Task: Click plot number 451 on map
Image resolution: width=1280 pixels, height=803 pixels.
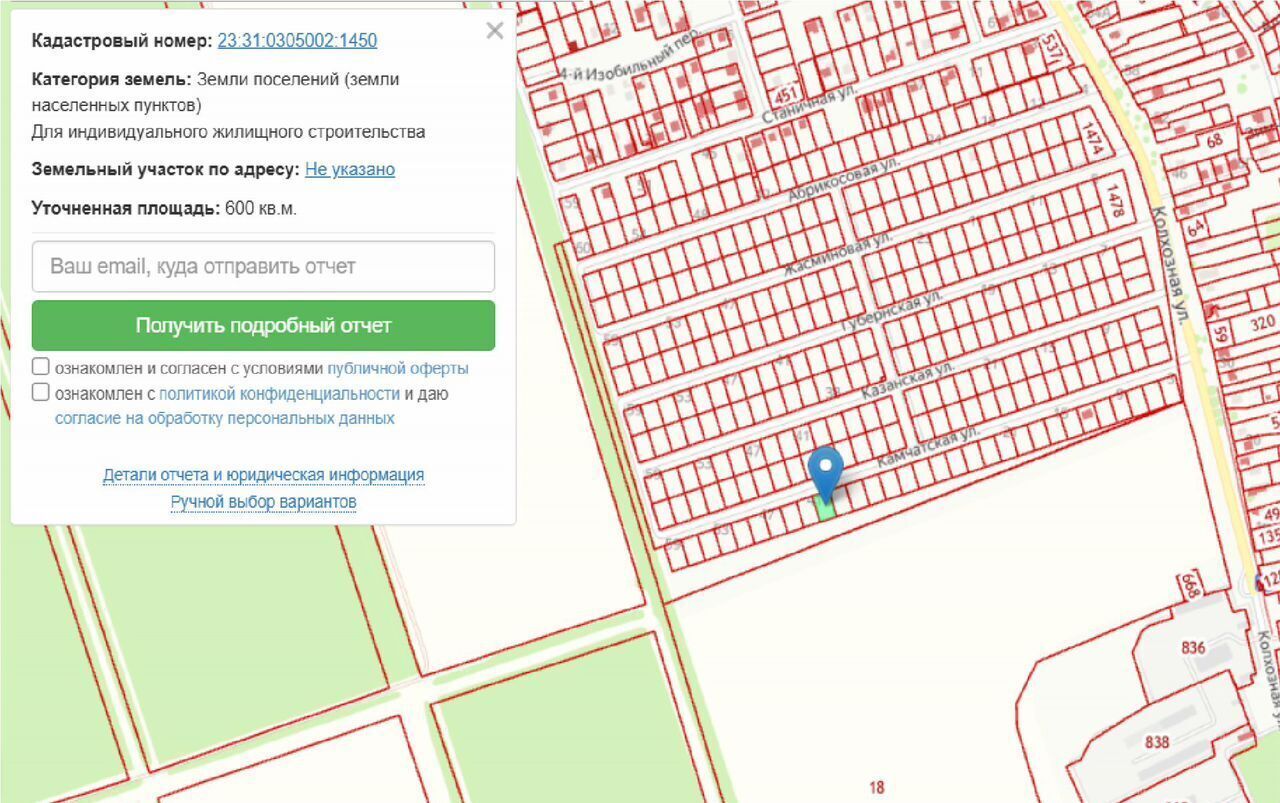Action: [787, 95]
